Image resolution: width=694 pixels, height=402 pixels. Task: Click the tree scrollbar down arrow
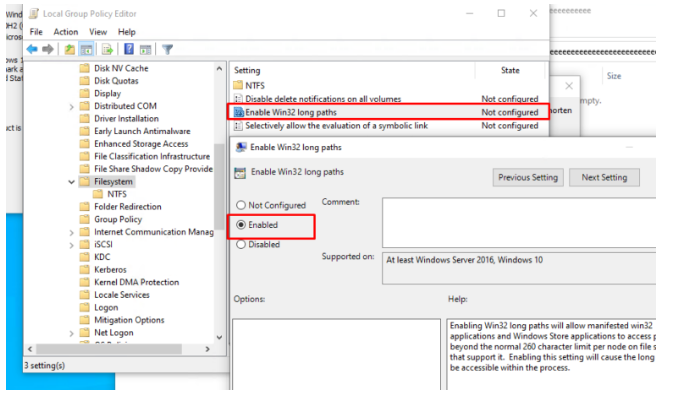coord(219,337)
